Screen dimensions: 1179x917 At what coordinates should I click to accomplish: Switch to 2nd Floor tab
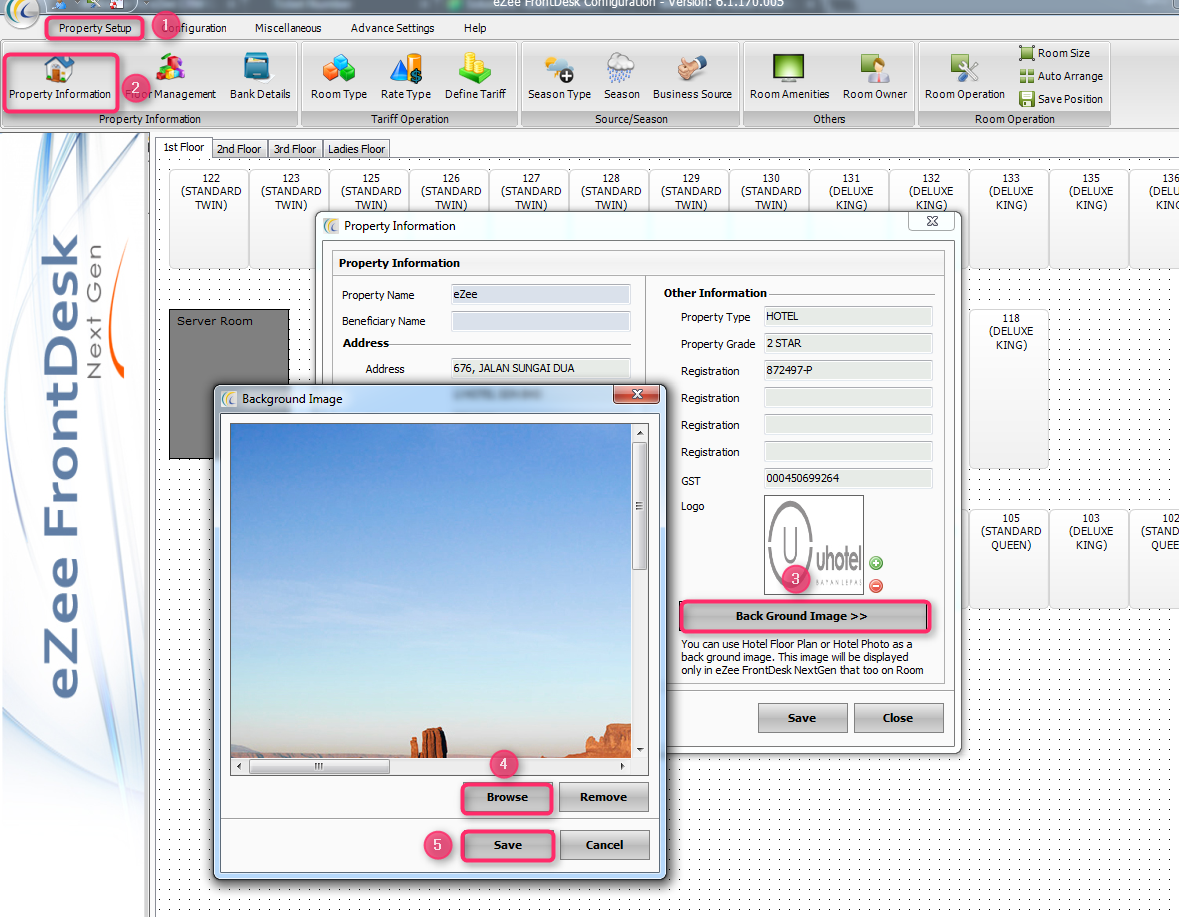[239, 149]
